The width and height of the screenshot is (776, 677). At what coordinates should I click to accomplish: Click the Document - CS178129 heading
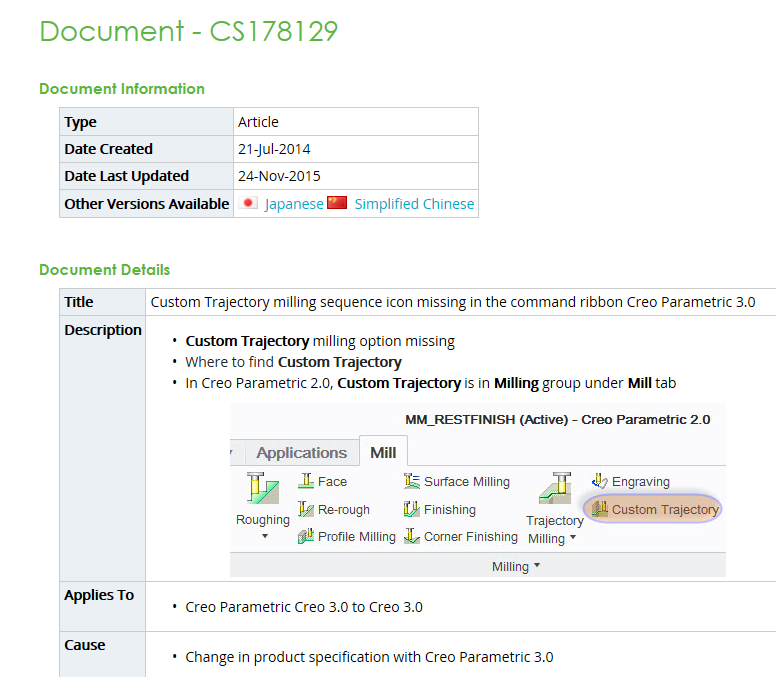(x=189, y=31)
